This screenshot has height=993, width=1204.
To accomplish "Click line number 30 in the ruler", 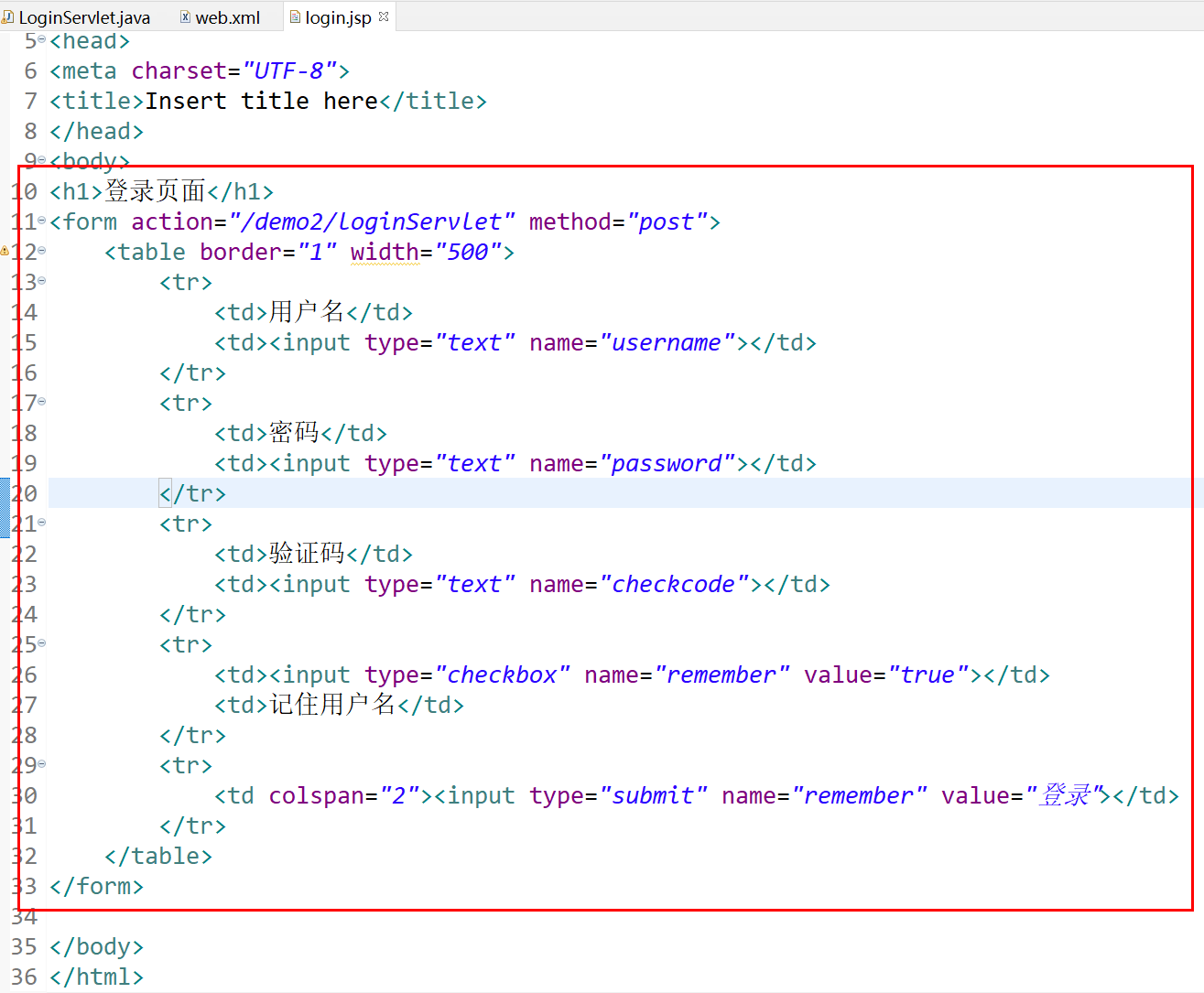I will (24, 795).
